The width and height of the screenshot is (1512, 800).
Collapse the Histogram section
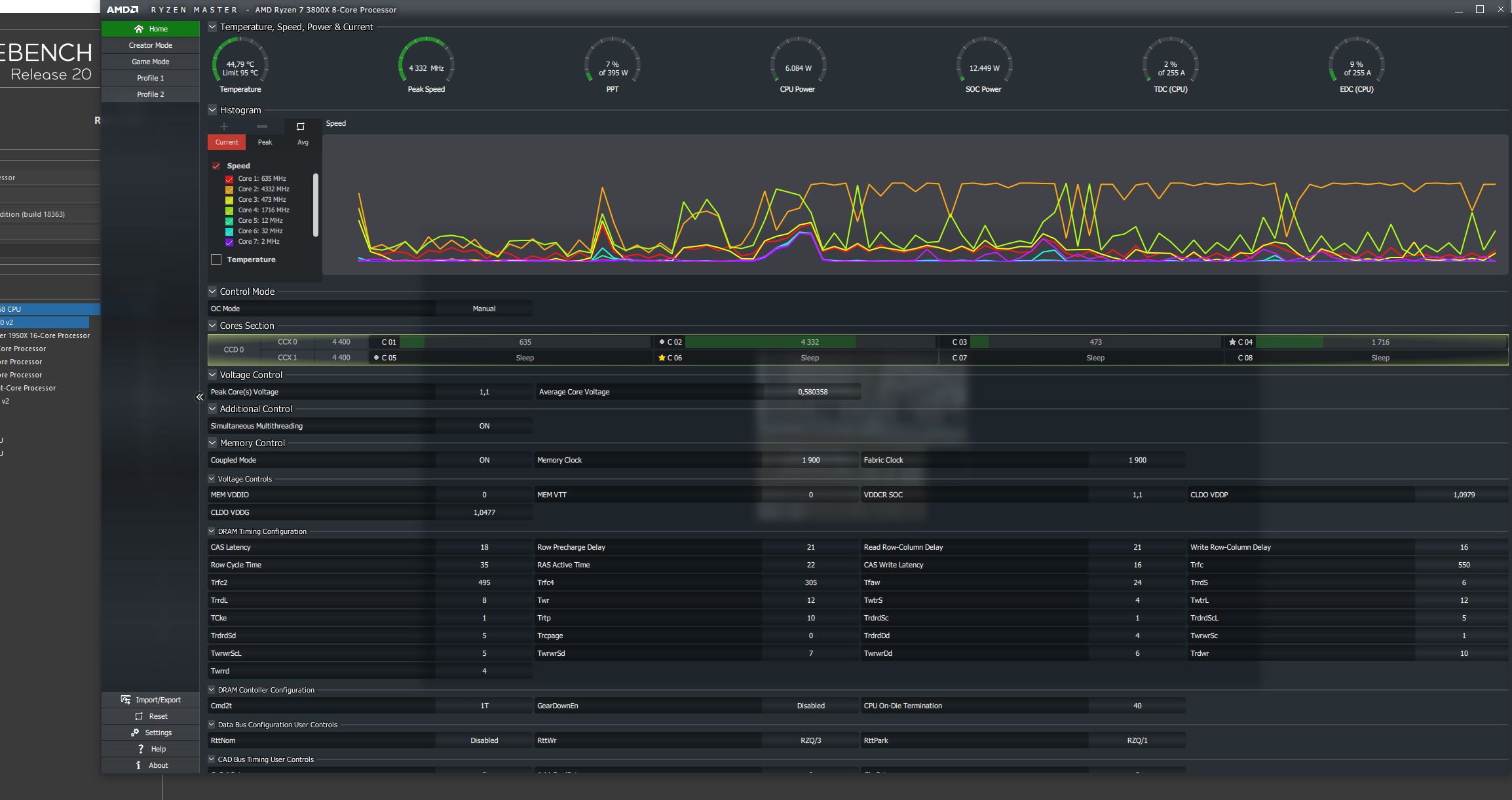pyautogui.click(x=212, y=110)
